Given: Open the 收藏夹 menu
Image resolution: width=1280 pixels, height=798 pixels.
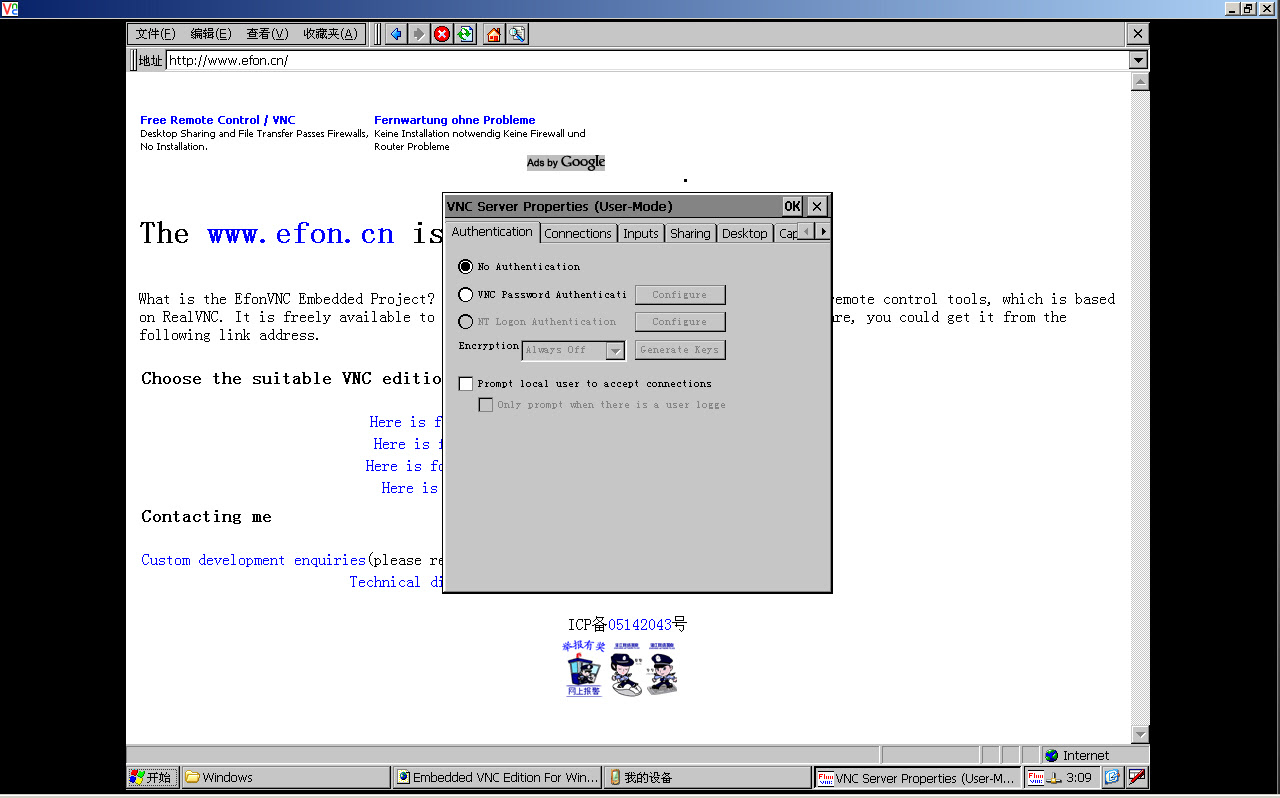Looking at the screenshot, I should [329, 33].
